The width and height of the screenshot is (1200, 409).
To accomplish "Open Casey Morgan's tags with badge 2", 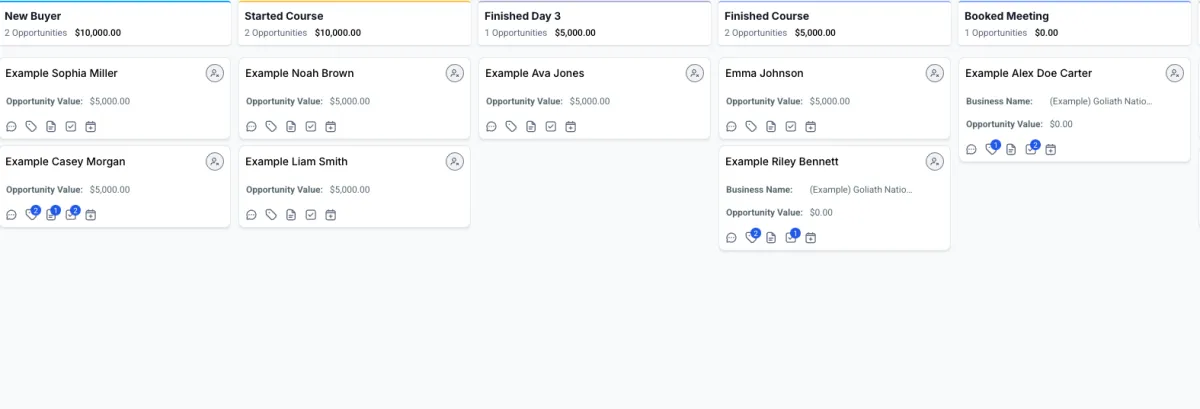I will tap(31, 215).
